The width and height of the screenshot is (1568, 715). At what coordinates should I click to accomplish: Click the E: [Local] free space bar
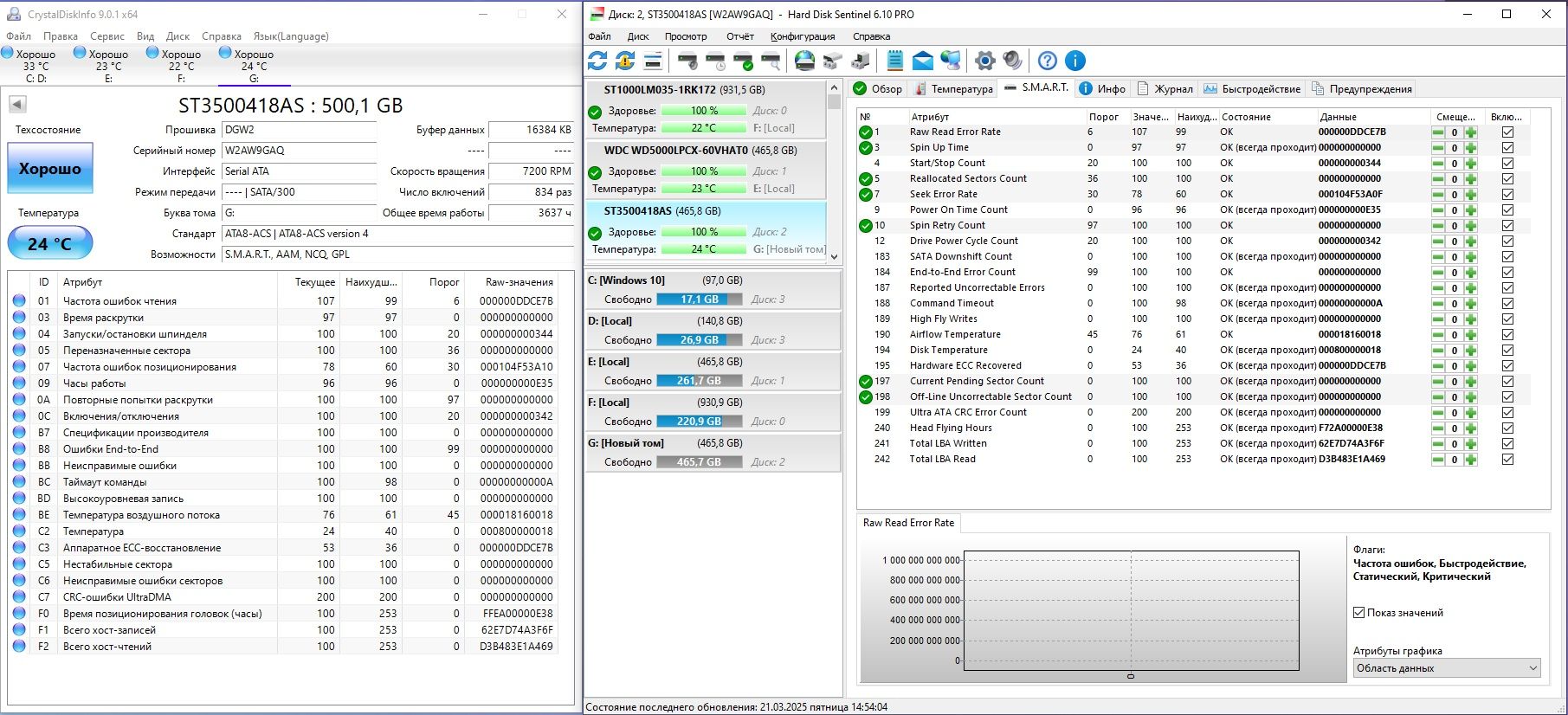[x=699, y=381]
